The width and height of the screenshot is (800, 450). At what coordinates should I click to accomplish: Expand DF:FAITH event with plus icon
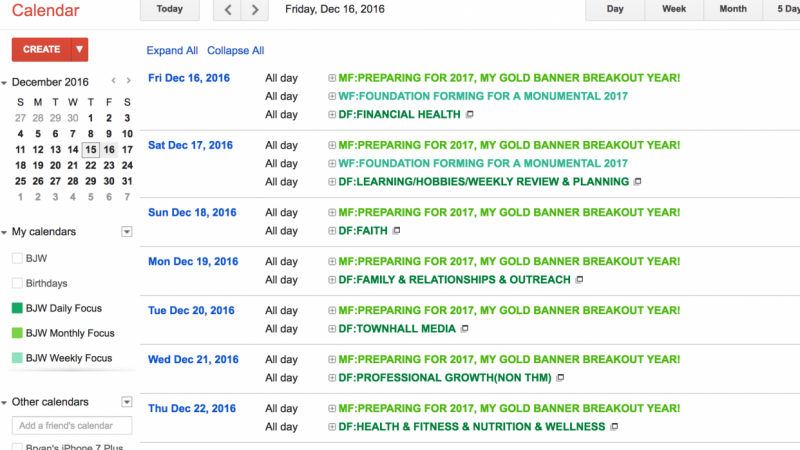pyautogui.click(x=332, y=231)
